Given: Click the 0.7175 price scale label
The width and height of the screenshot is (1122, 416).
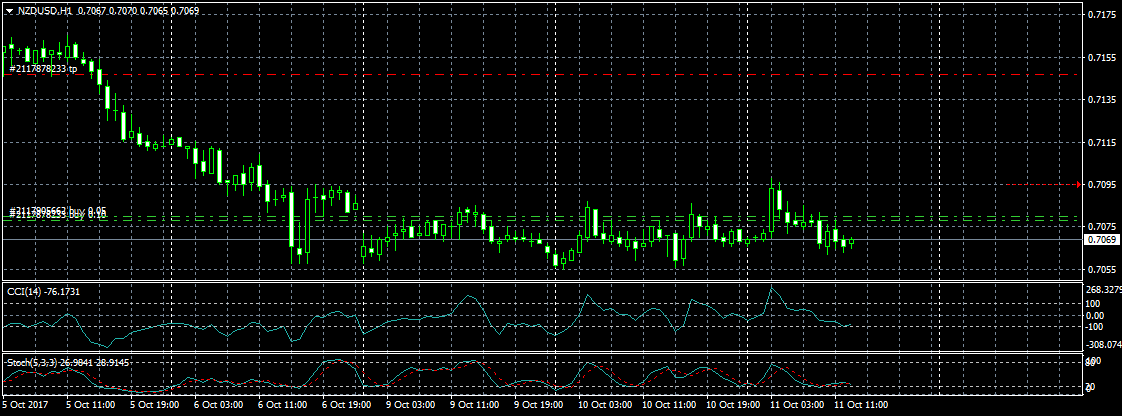Looking at the screenshot, I should click(x=1102, y=15).
